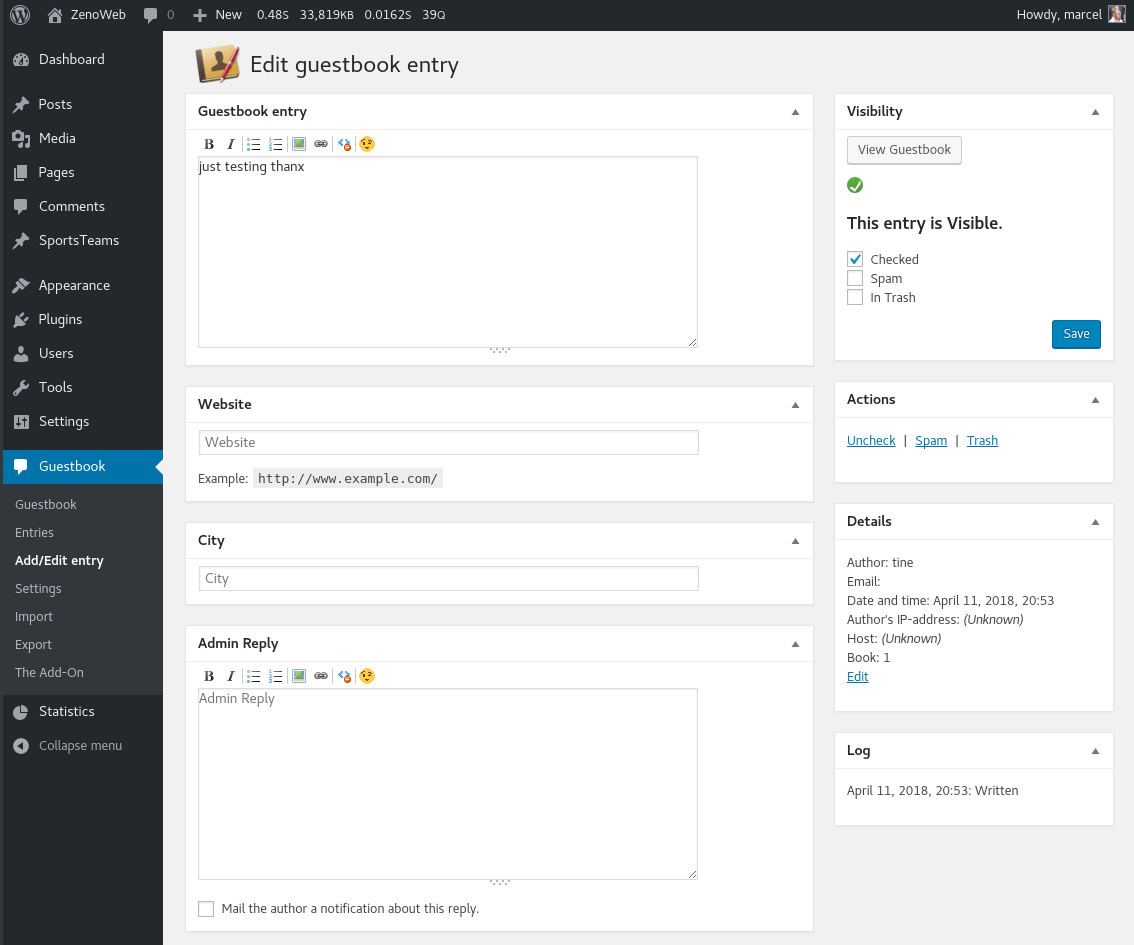Click into the City input field
Viewport: 1134px width, 945px height.
pyautogui.click(x=448, y=578)
